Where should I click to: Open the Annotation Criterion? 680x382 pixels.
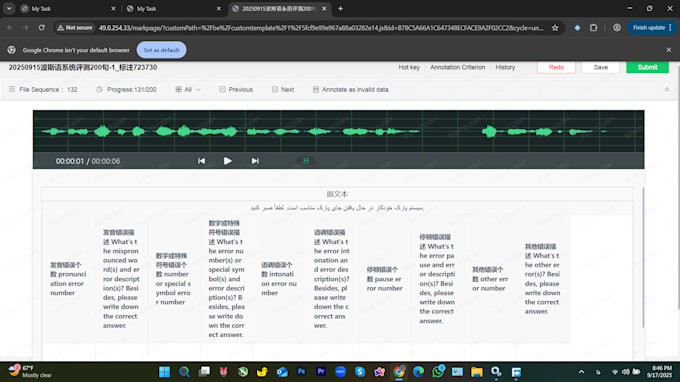click(x=458, y=67)
